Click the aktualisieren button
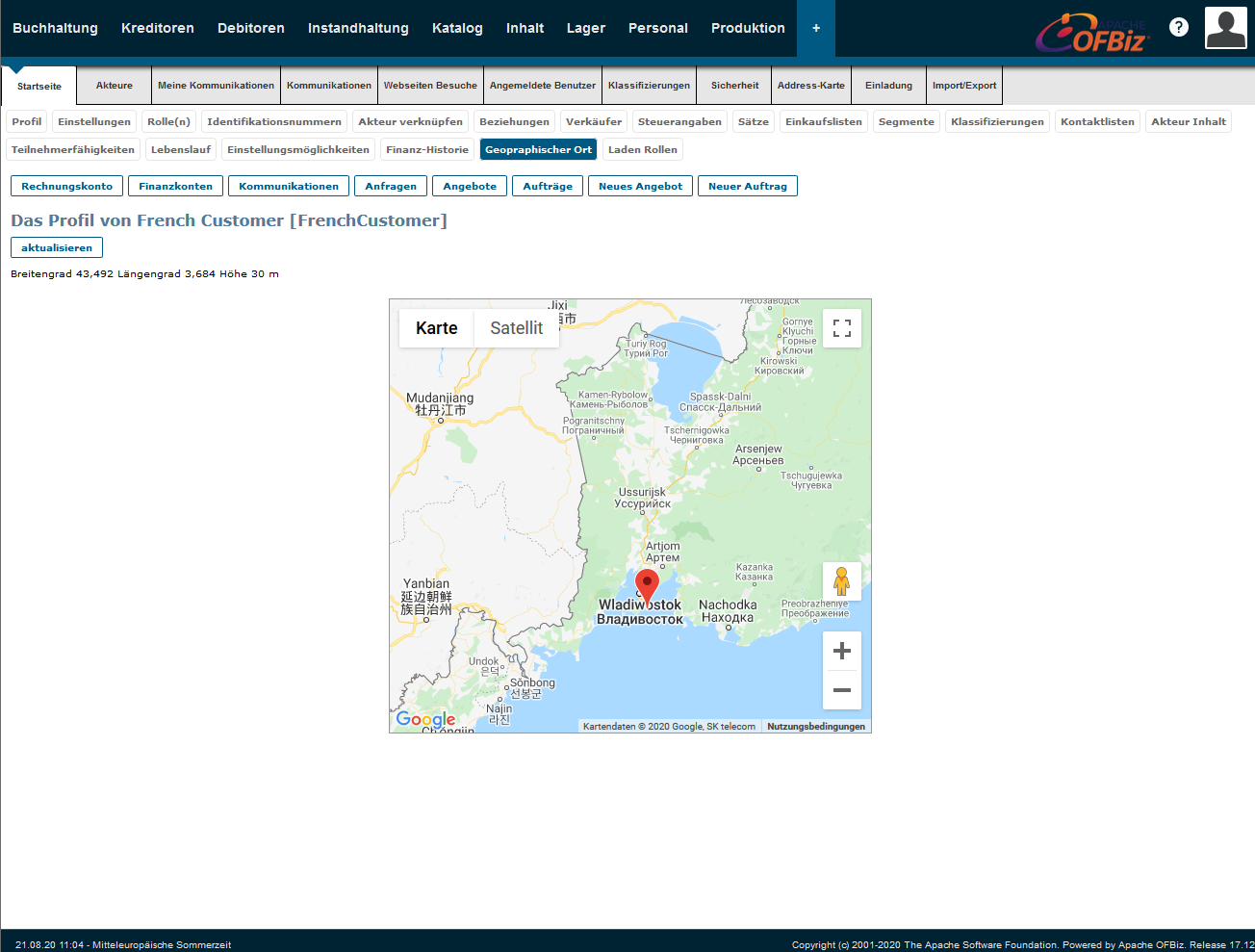 [x=57, y=247]
